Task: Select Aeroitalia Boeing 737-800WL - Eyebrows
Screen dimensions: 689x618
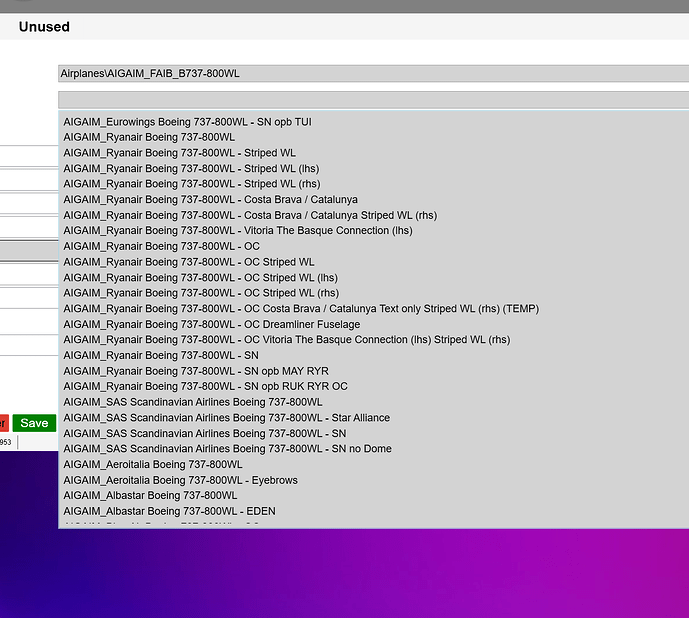Action: click(x=180, y=480)
